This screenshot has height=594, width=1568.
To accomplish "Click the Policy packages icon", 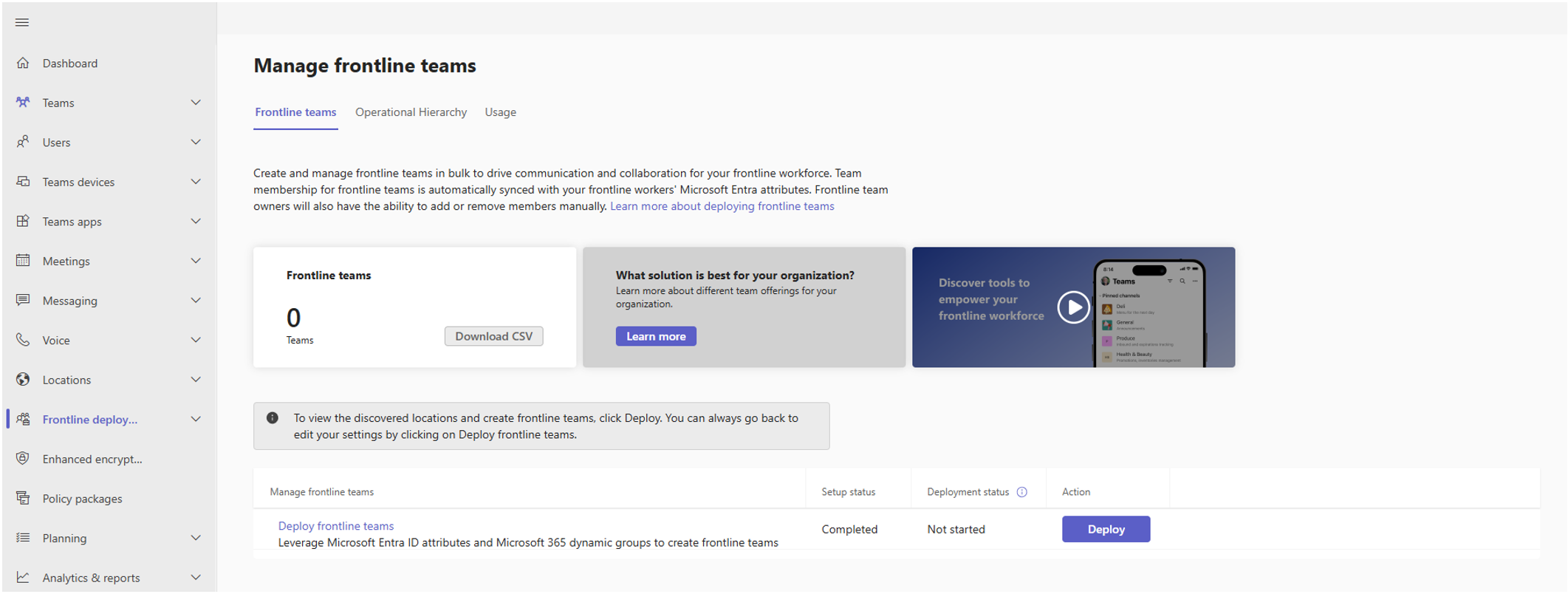I will pyautogui.click(x=23, y=498).
